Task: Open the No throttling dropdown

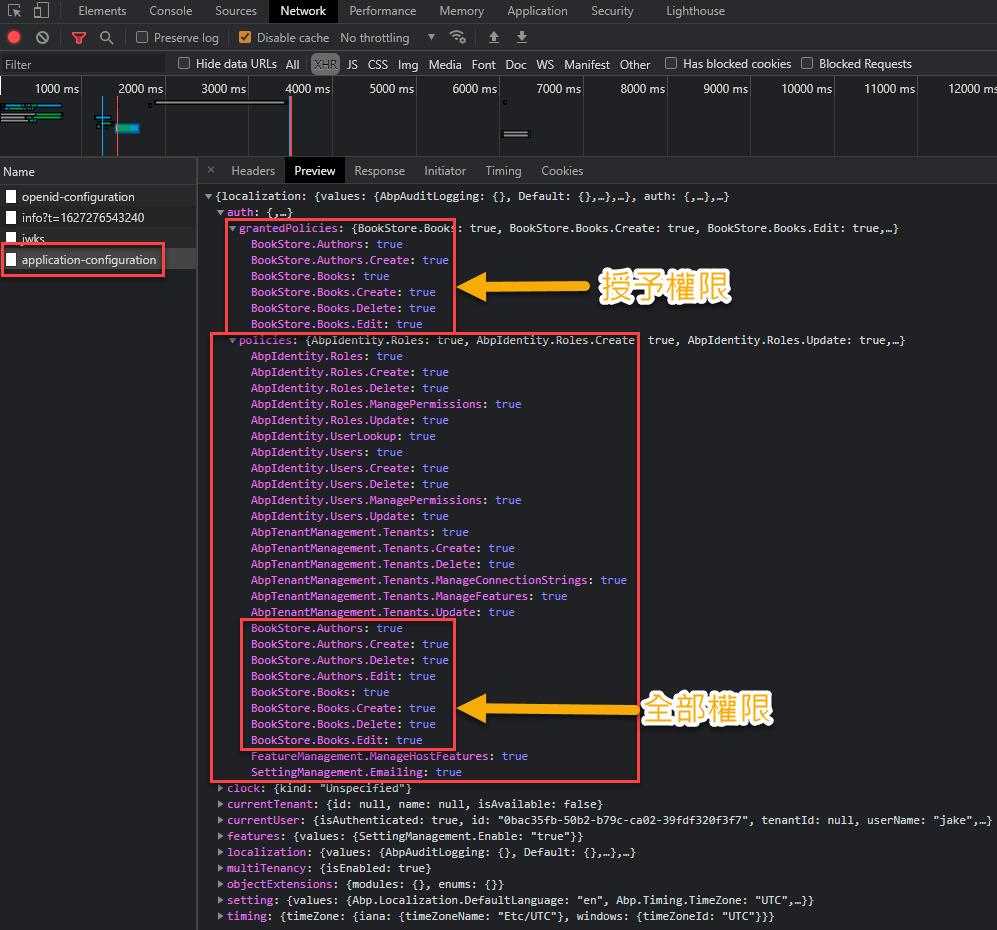Action: point(388,38)
